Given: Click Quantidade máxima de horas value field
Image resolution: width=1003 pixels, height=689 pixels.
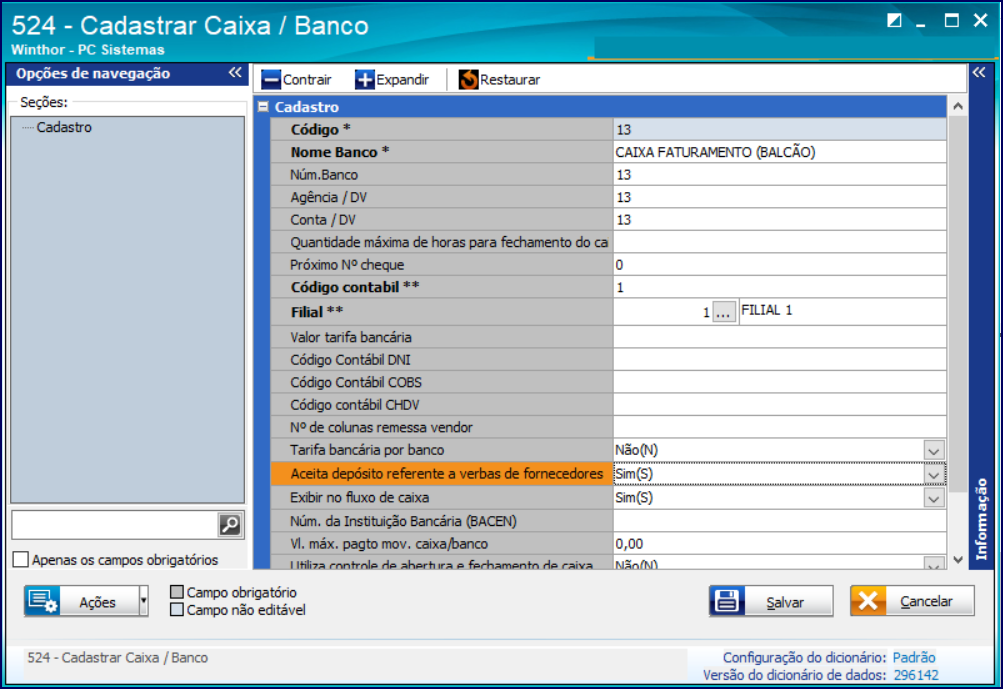Looking at the screenshot, I should pyautogui.click(x=779, y=242).
